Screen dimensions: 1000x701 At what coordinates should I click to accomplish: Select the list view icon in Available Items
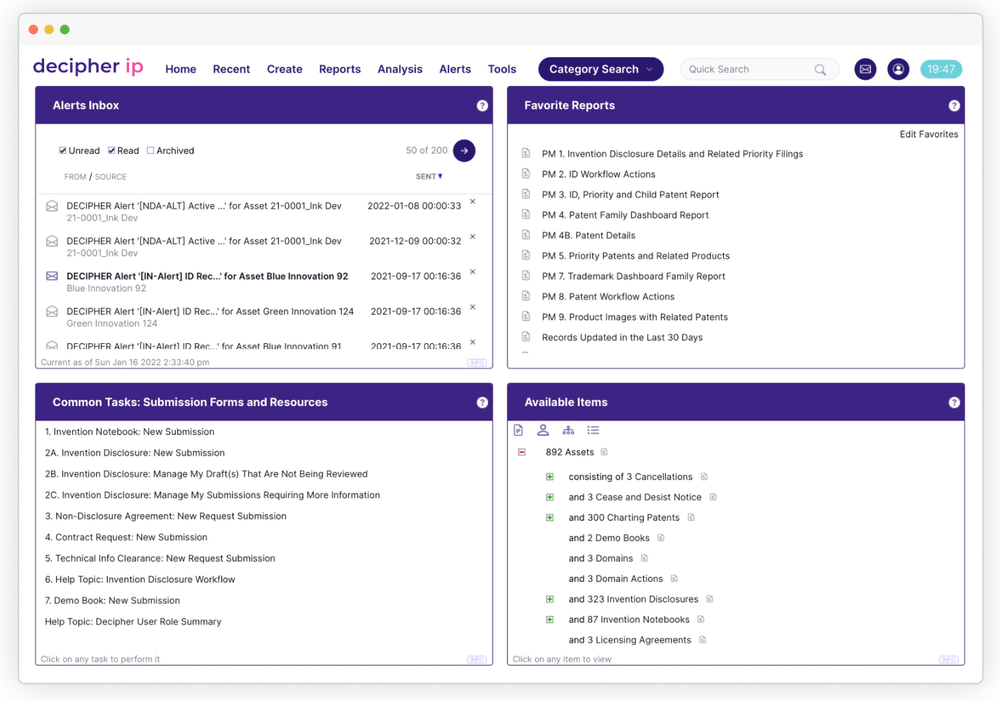point(593,431)
